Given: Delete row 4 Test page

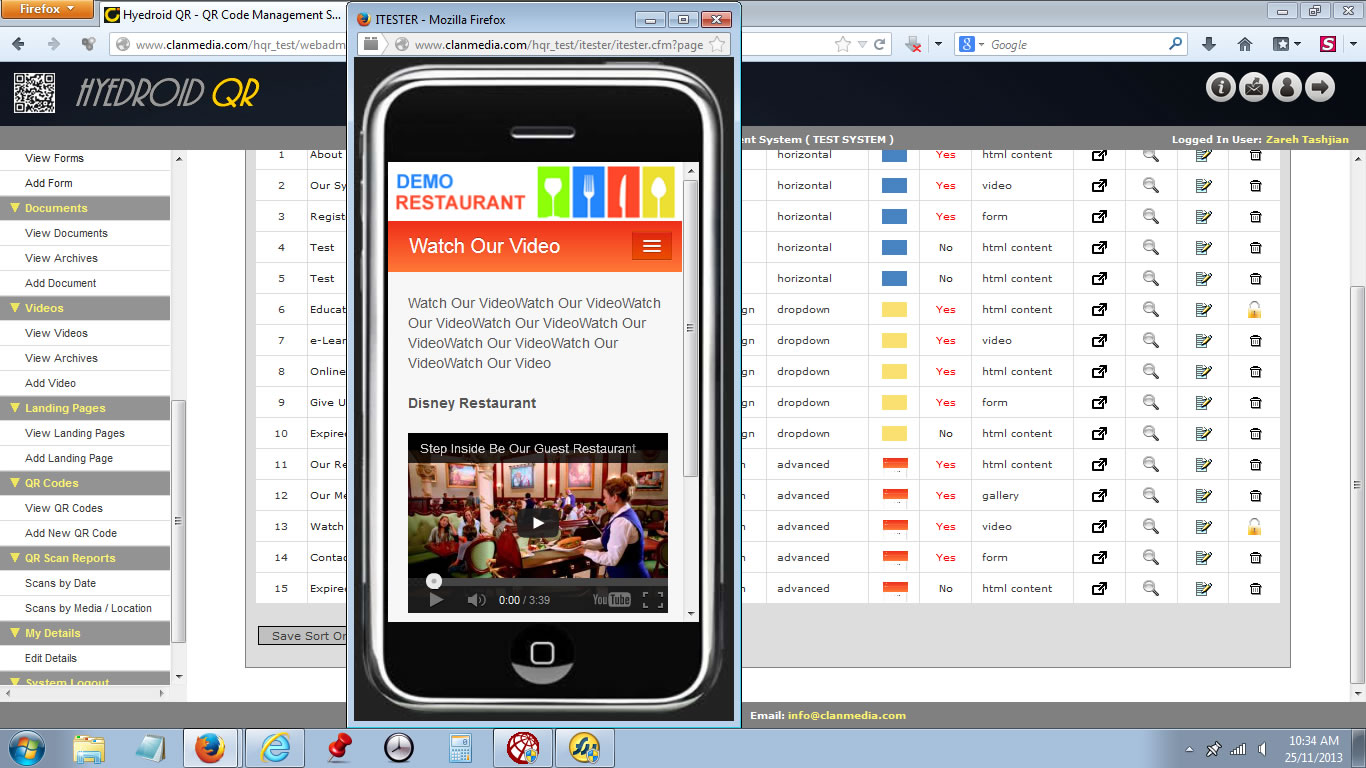Looking at the screenshot, I should coord(1255,247).
